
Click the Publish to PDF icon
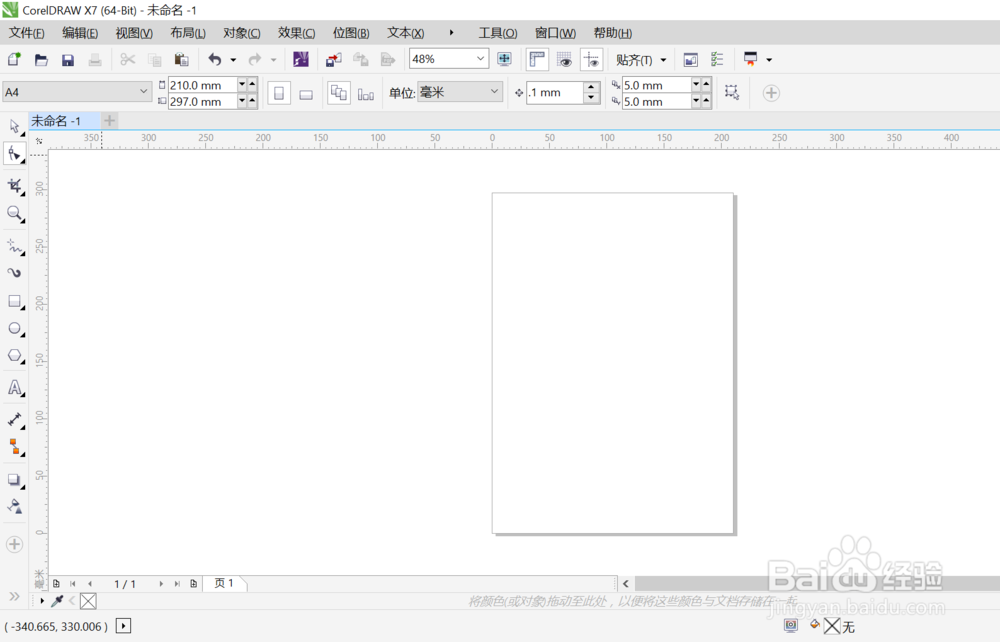click(x=388, y=60)
